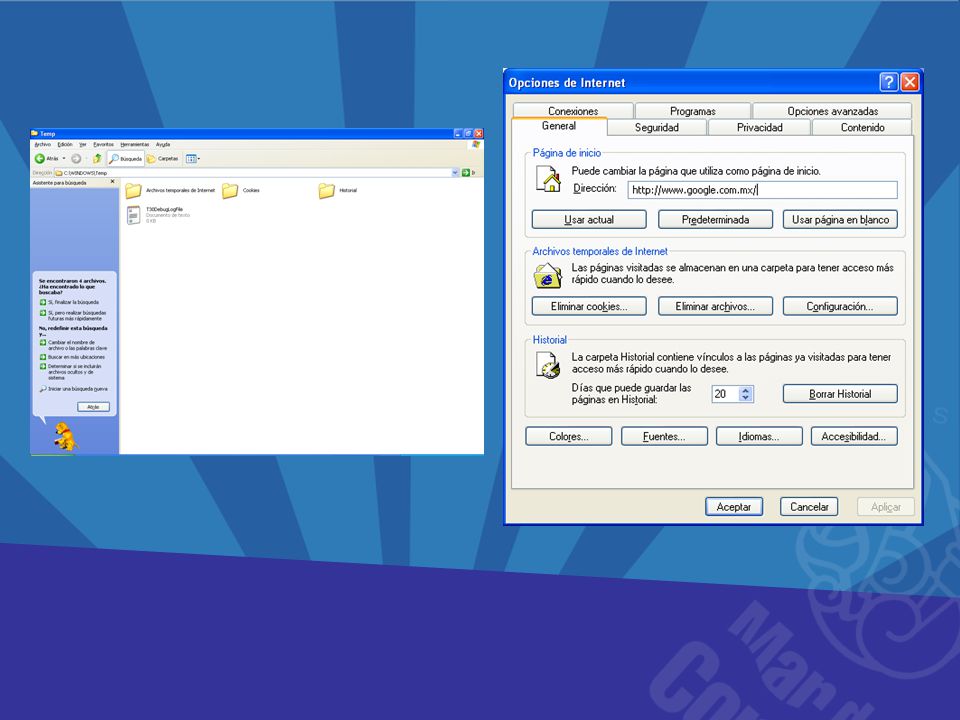The height and width of the screenshot is (720, 960).
Task: Maximize the Temp explorer window
Action: [x=468, y=133]
